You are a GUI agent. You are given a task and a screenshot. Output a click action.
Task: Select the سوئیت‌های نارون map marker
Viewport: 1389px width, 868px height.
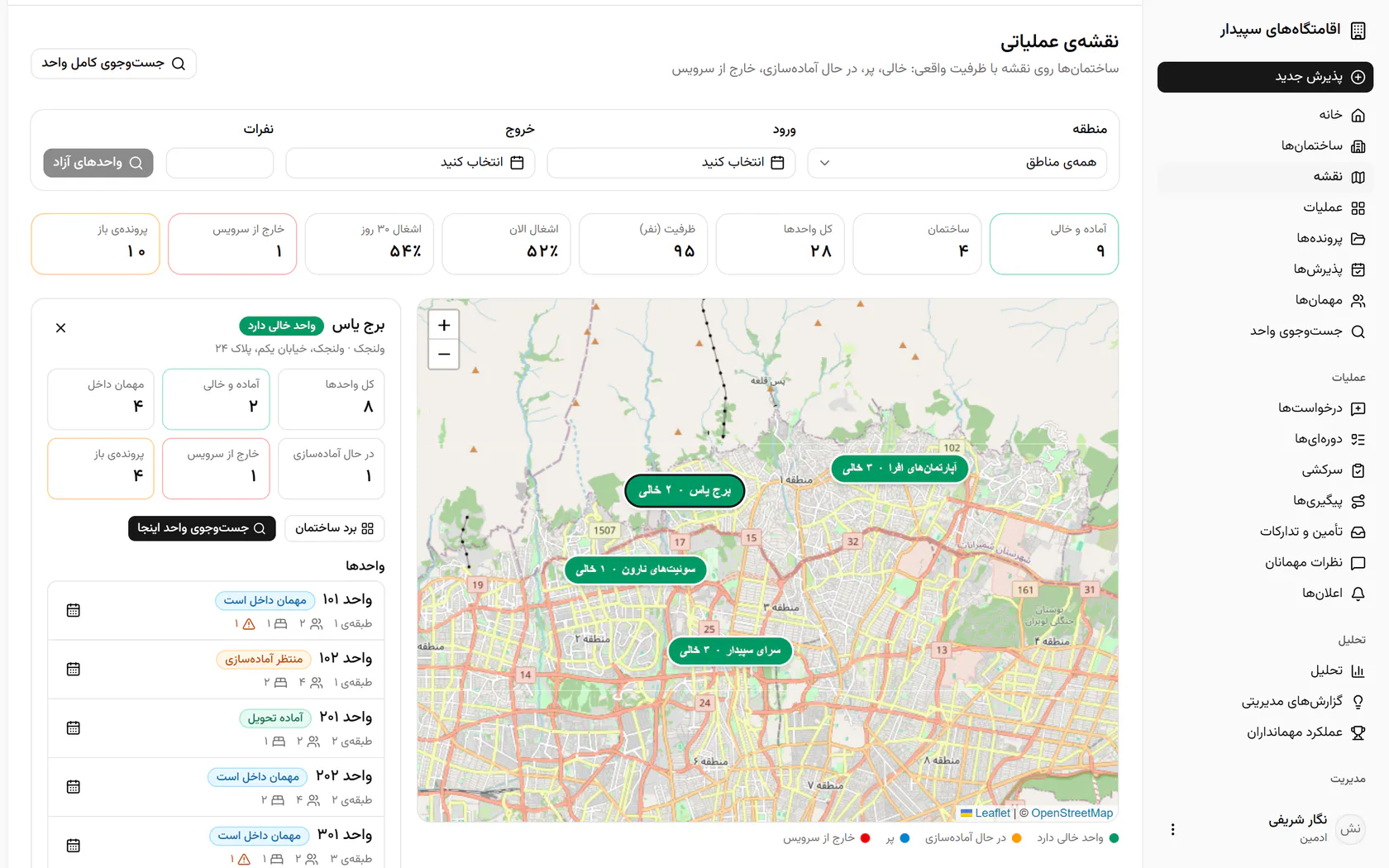(636, 570)
